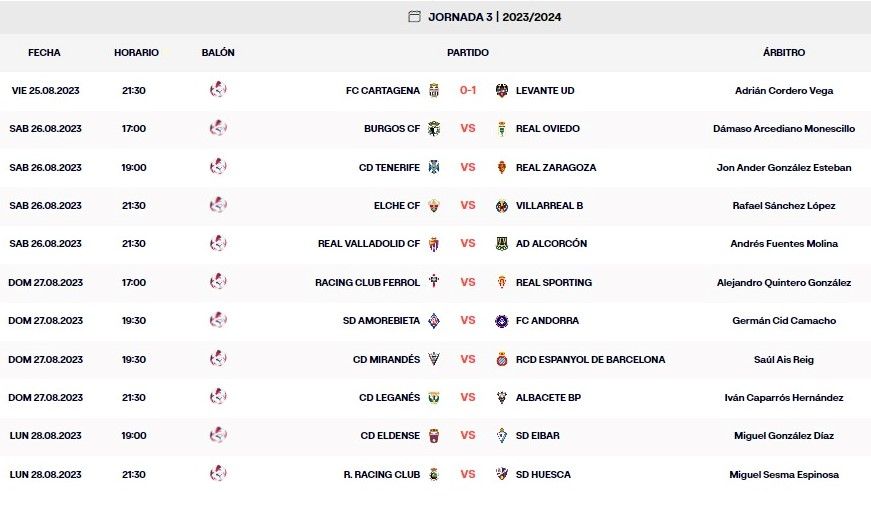
Task: Click the Jornada 3 | 2023/2024 title
Action: pyautogui.click(x=501, y=17)
